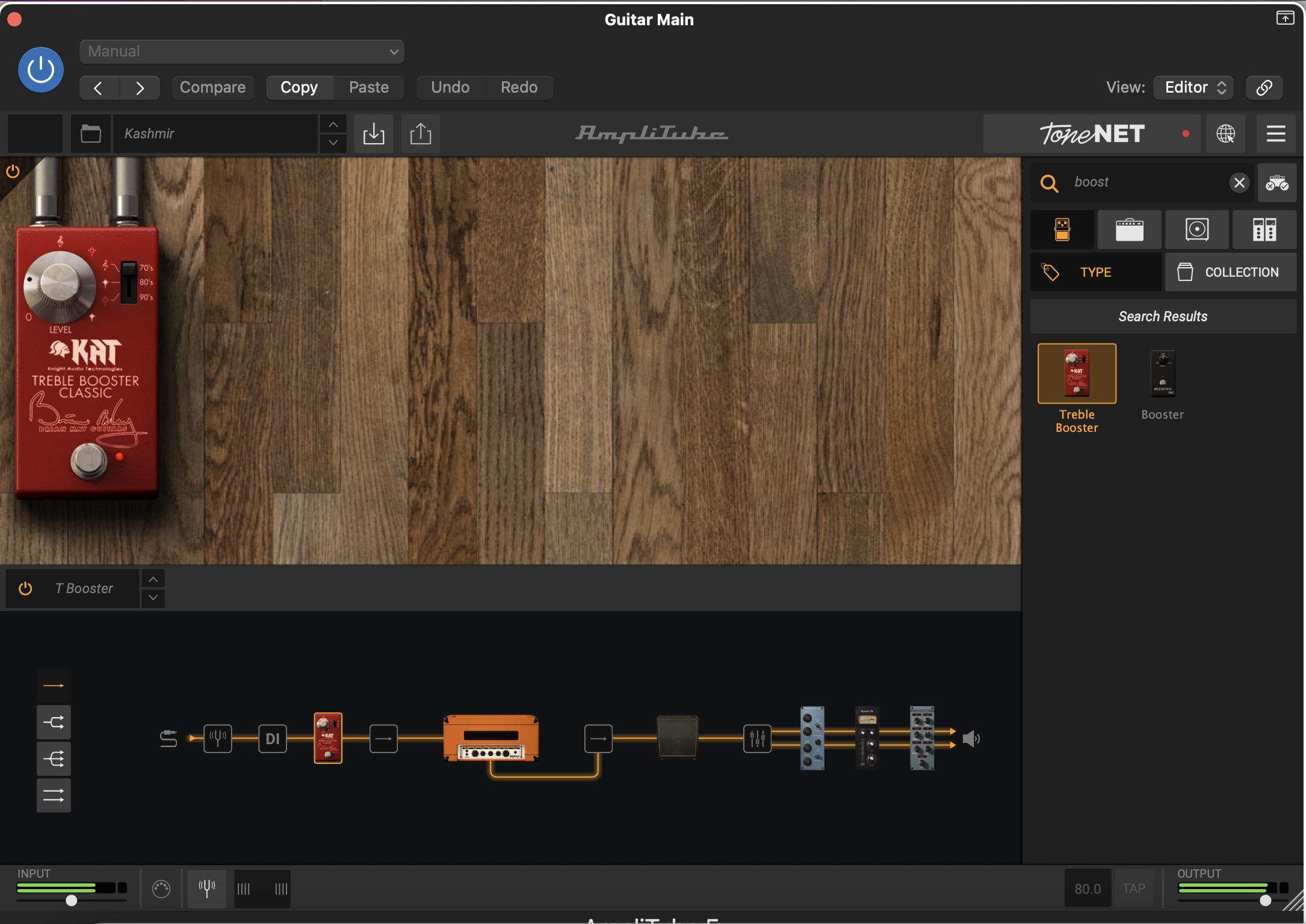Click empty slot before orange amp
This screenshot has width=1306, height=924.
click(x=383, y=738)
